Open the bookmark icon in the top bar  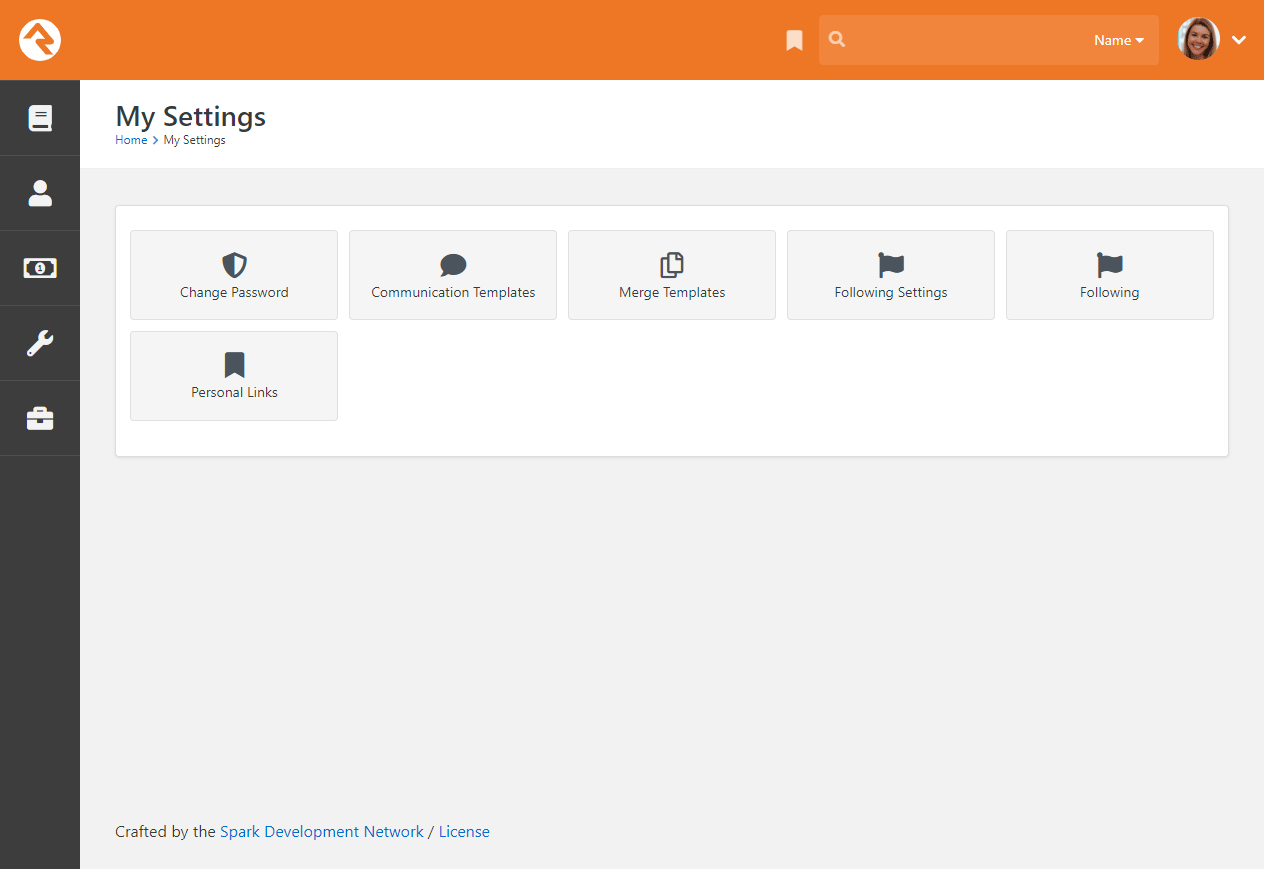point(794,40)
